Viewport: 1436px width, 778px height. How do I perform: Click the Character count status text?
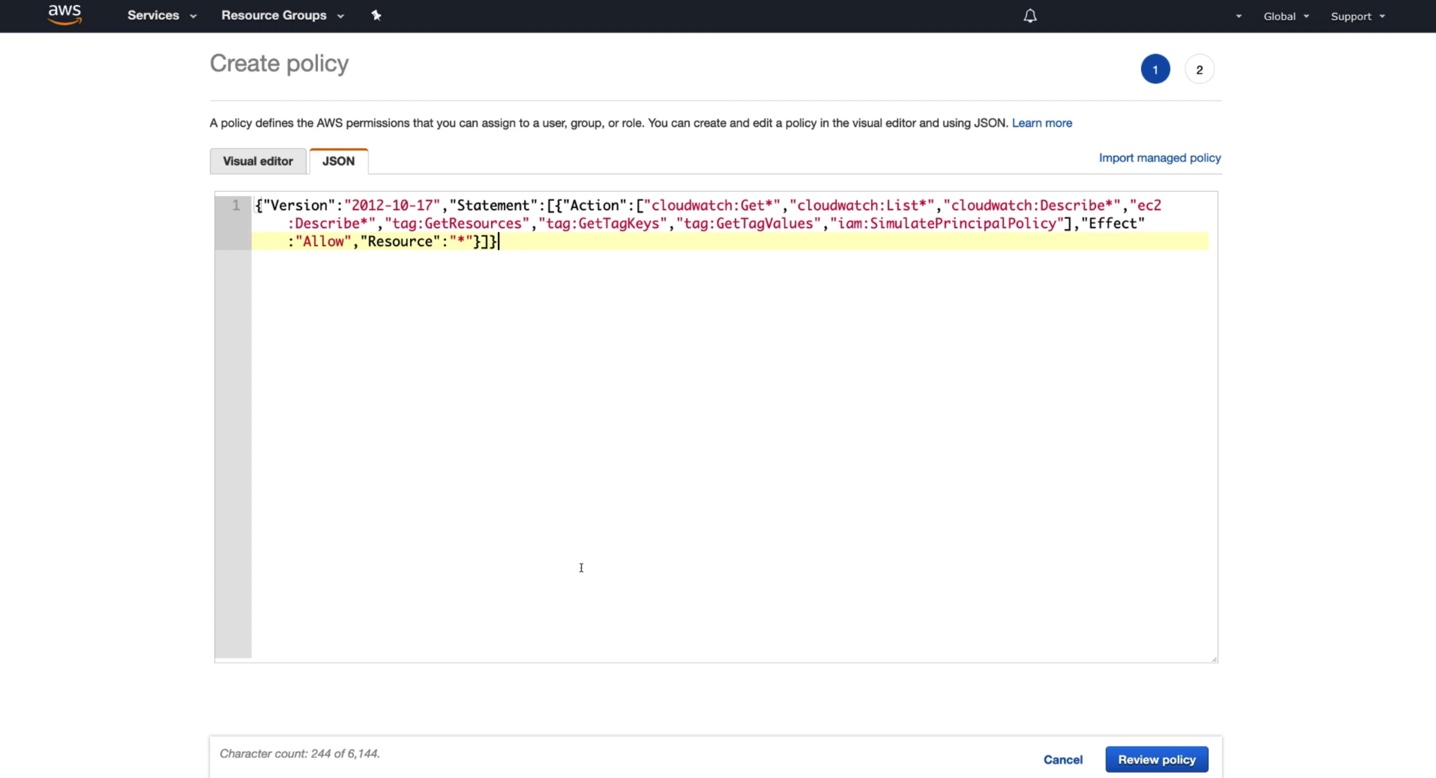tap(300, 754)
